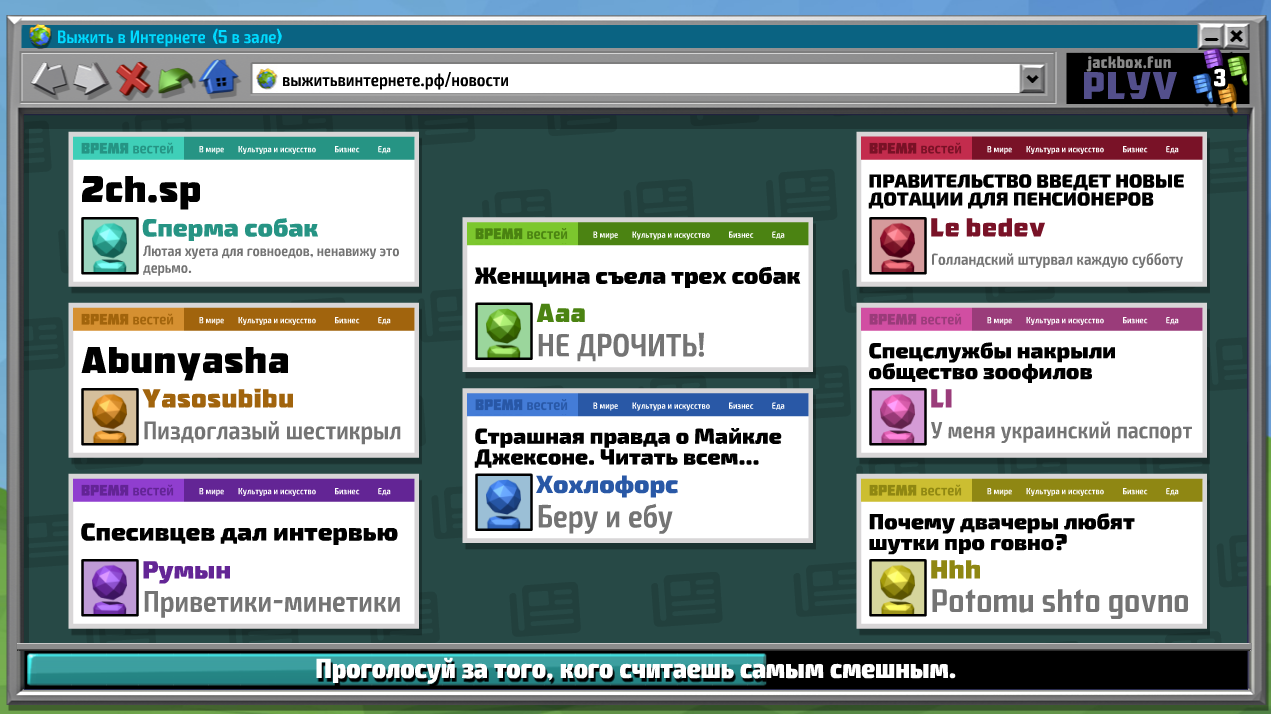The width and height of the screenshot is (1271, 714).
Task: Click Бизнес tab on Спесивцев card
Action: [x=347, y=491]
